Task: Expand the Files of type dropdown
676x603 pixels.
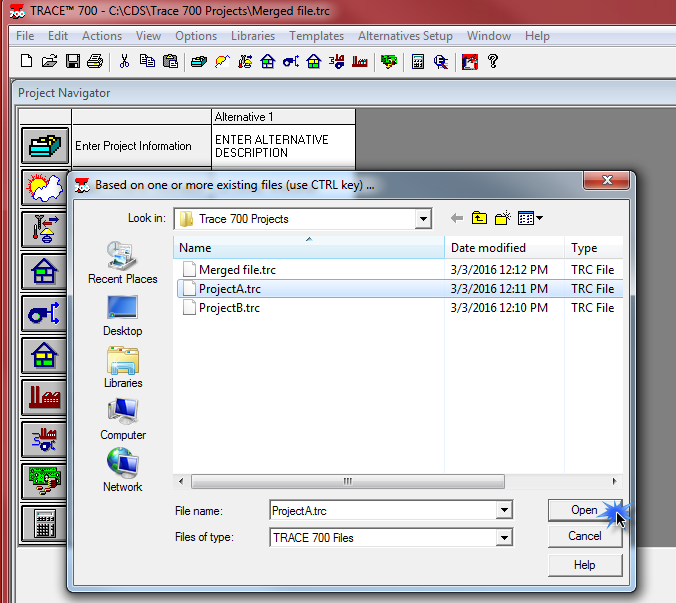Action: (x=504, y=537)
